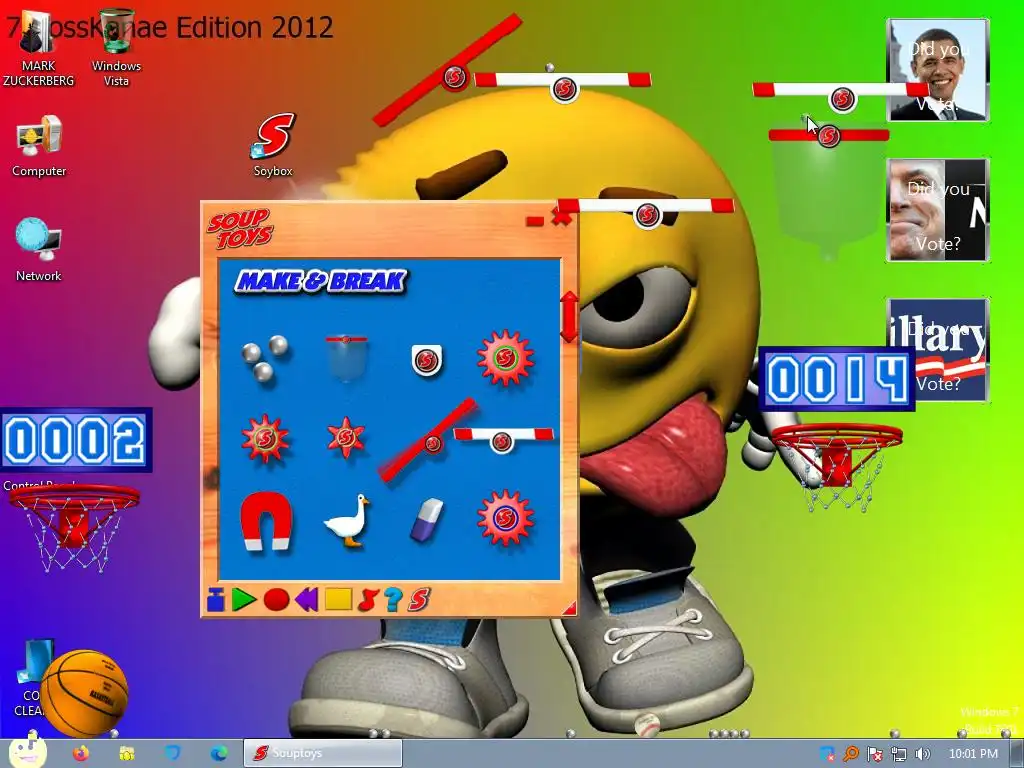The width and height of the screenshot is (1024, 768).
Task: Click the 0002 score counter
Action: (x=76, y=440)
